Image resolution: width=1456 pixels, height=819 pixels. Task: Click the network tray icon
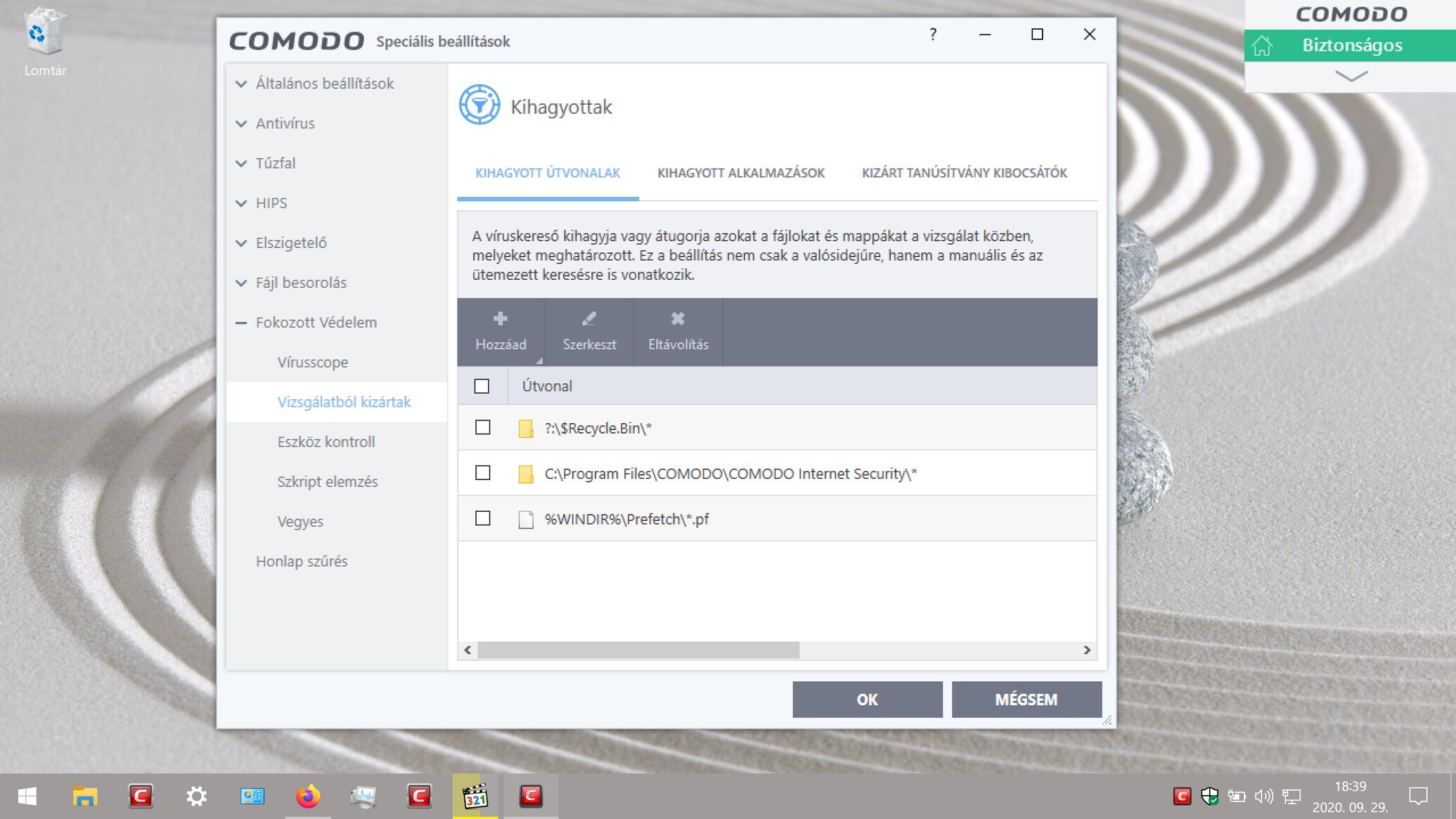click(1291, 796)
